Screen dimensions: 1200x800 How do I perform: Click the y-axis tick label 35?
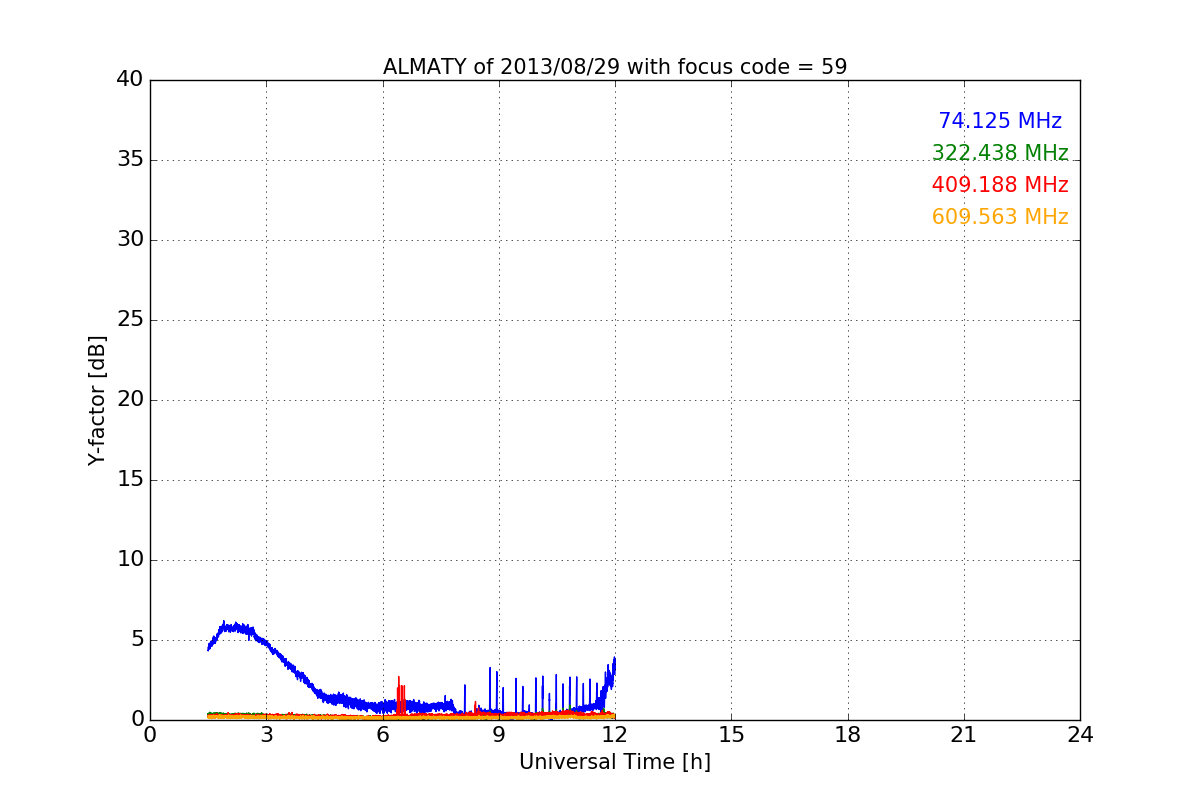[130, 160]
